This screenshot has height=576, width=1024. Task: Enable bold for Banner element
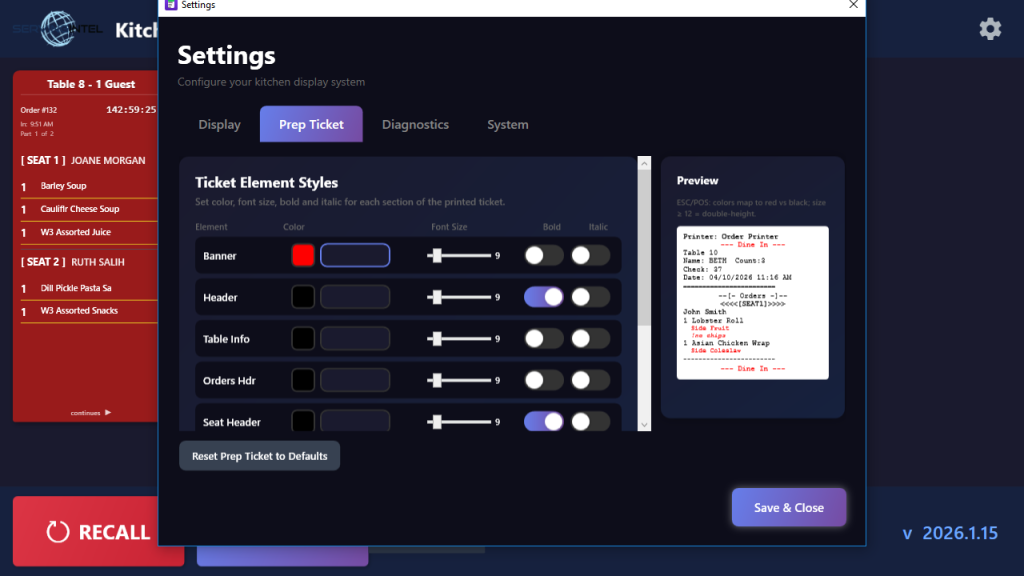(x=544, y=256)
